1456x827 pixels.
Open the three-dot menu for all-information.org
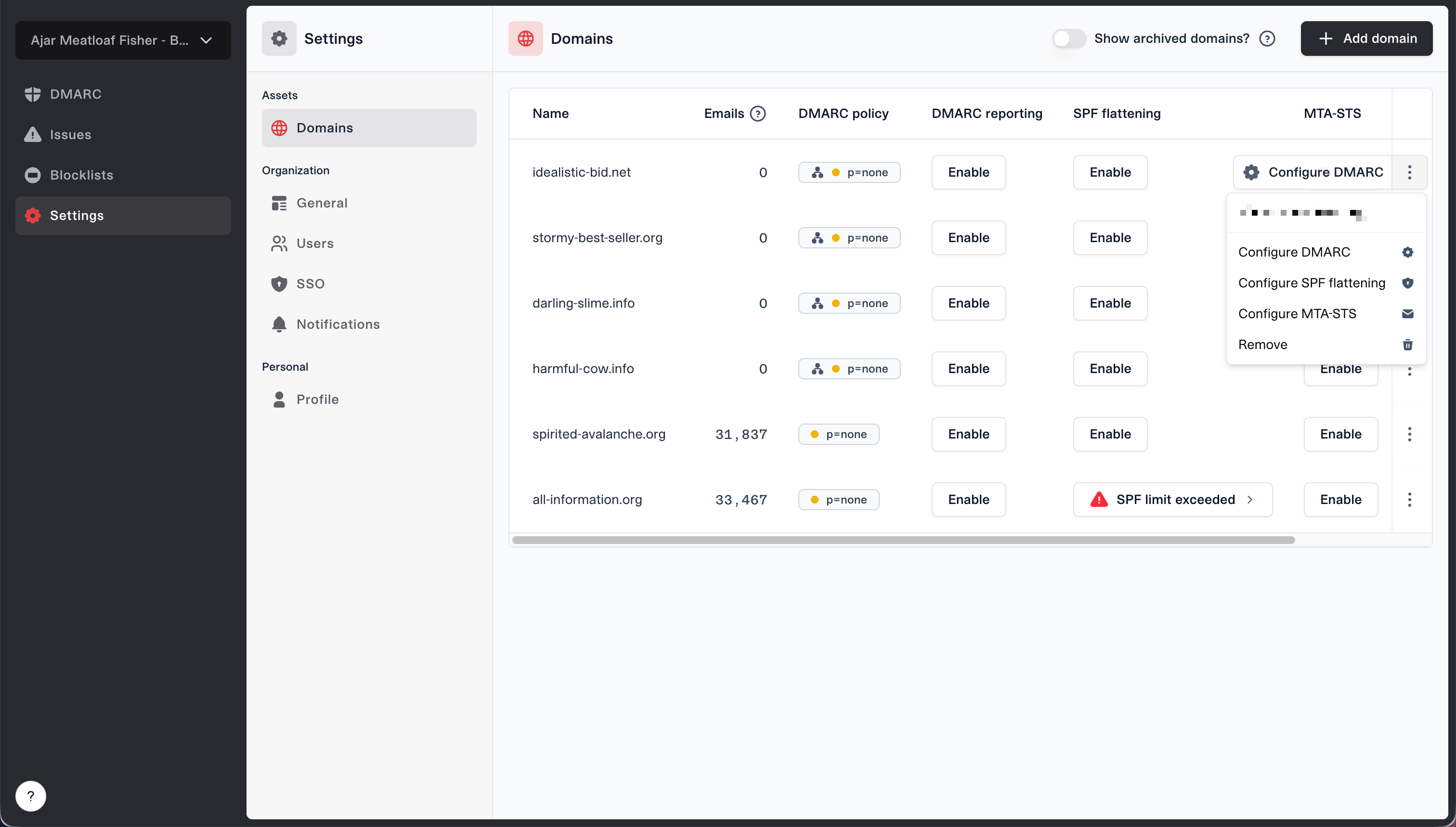point(1409,500)
